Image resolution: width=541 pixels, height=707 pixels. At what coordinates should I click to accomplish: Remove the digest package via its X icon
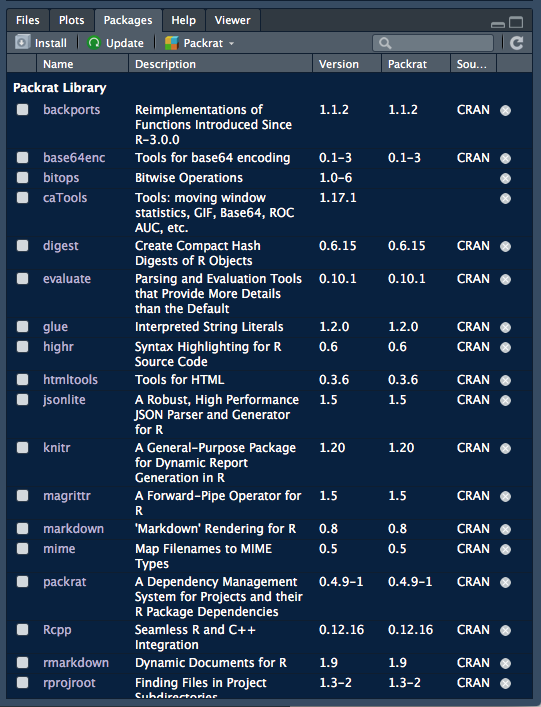[x=505, y=246]
